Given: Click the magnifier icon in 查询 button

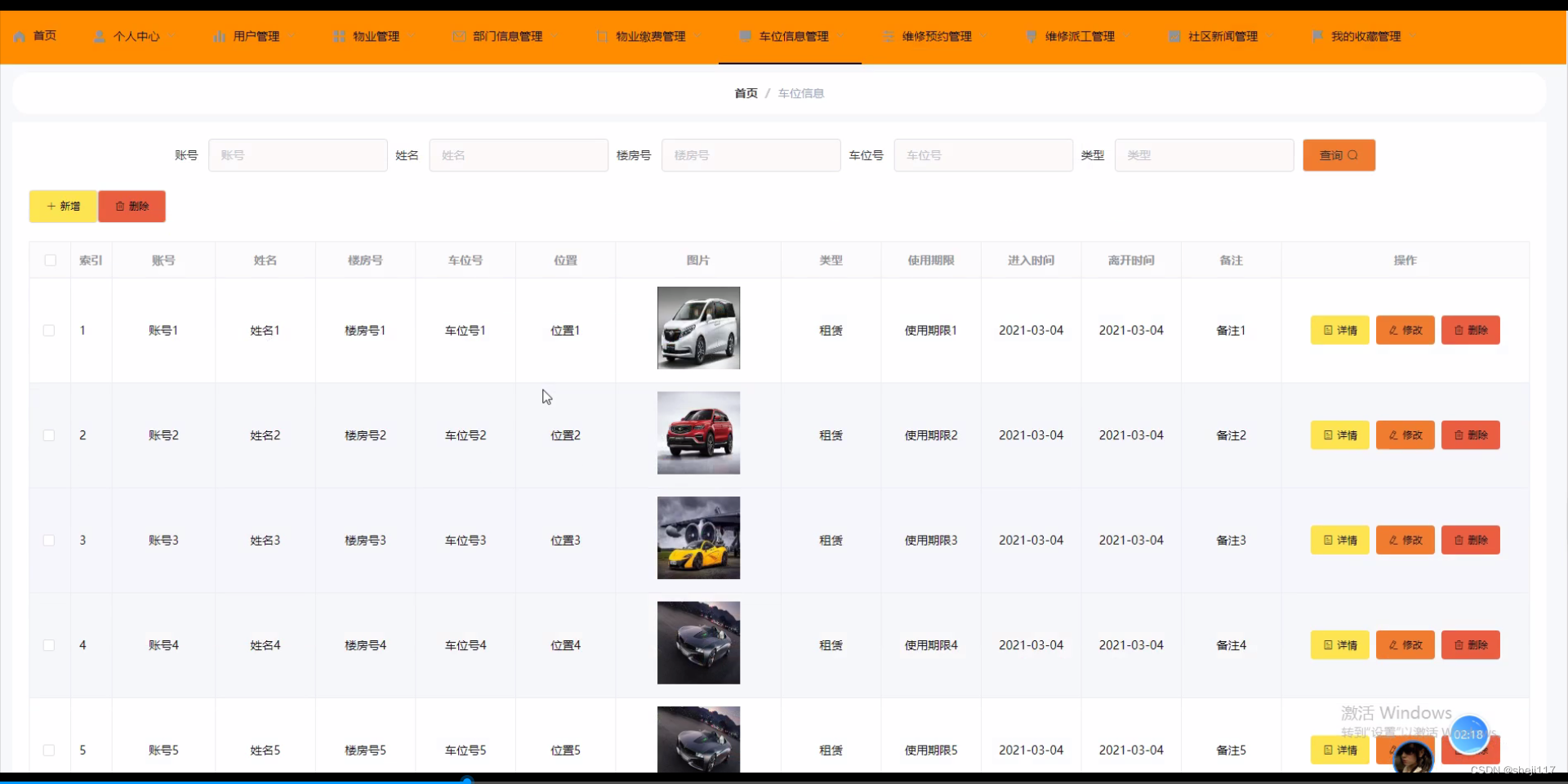Looking at the screenshot, I should tap(1354, 155).
